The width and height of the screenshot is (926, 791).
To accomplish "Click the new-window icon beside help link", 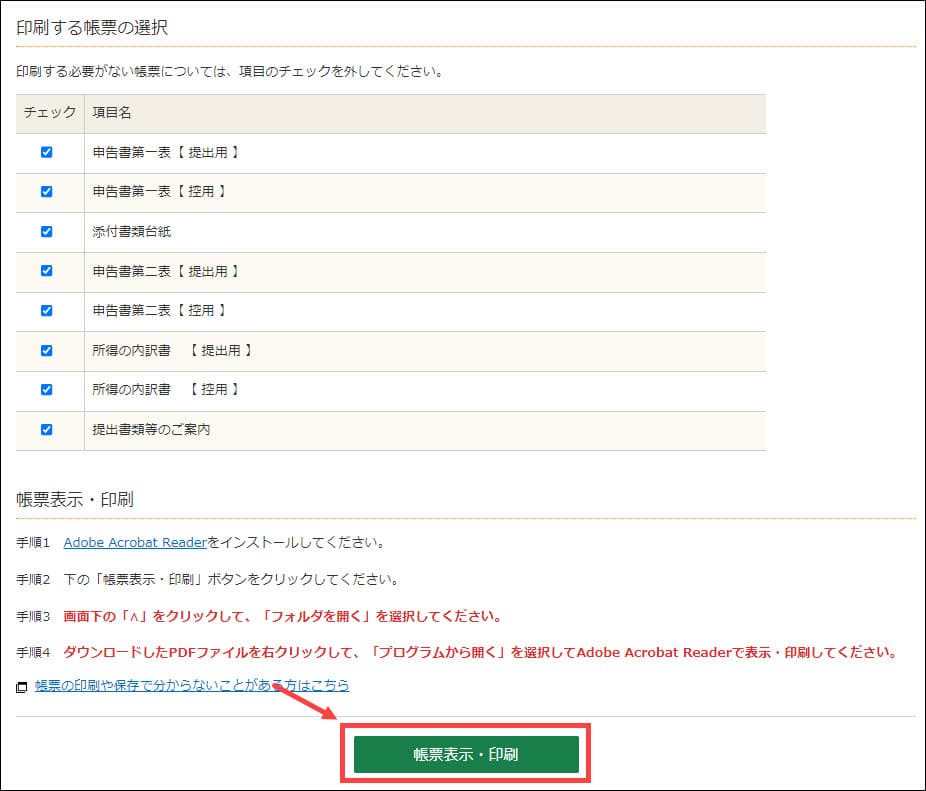I will point(22,687).
